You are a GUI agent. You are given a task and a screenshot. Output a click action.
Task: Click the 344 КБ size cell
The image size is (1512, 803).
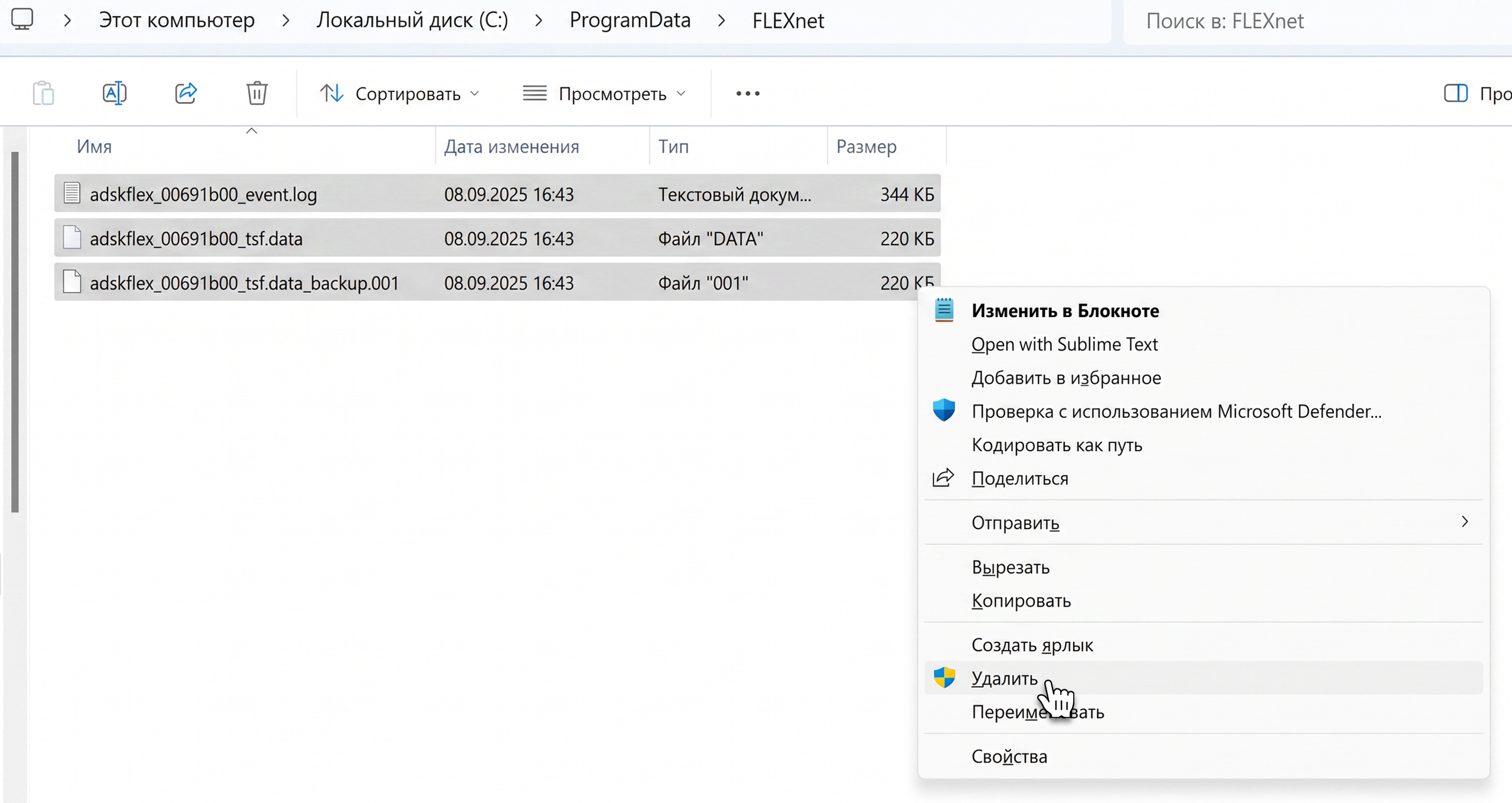pos(907,194)
